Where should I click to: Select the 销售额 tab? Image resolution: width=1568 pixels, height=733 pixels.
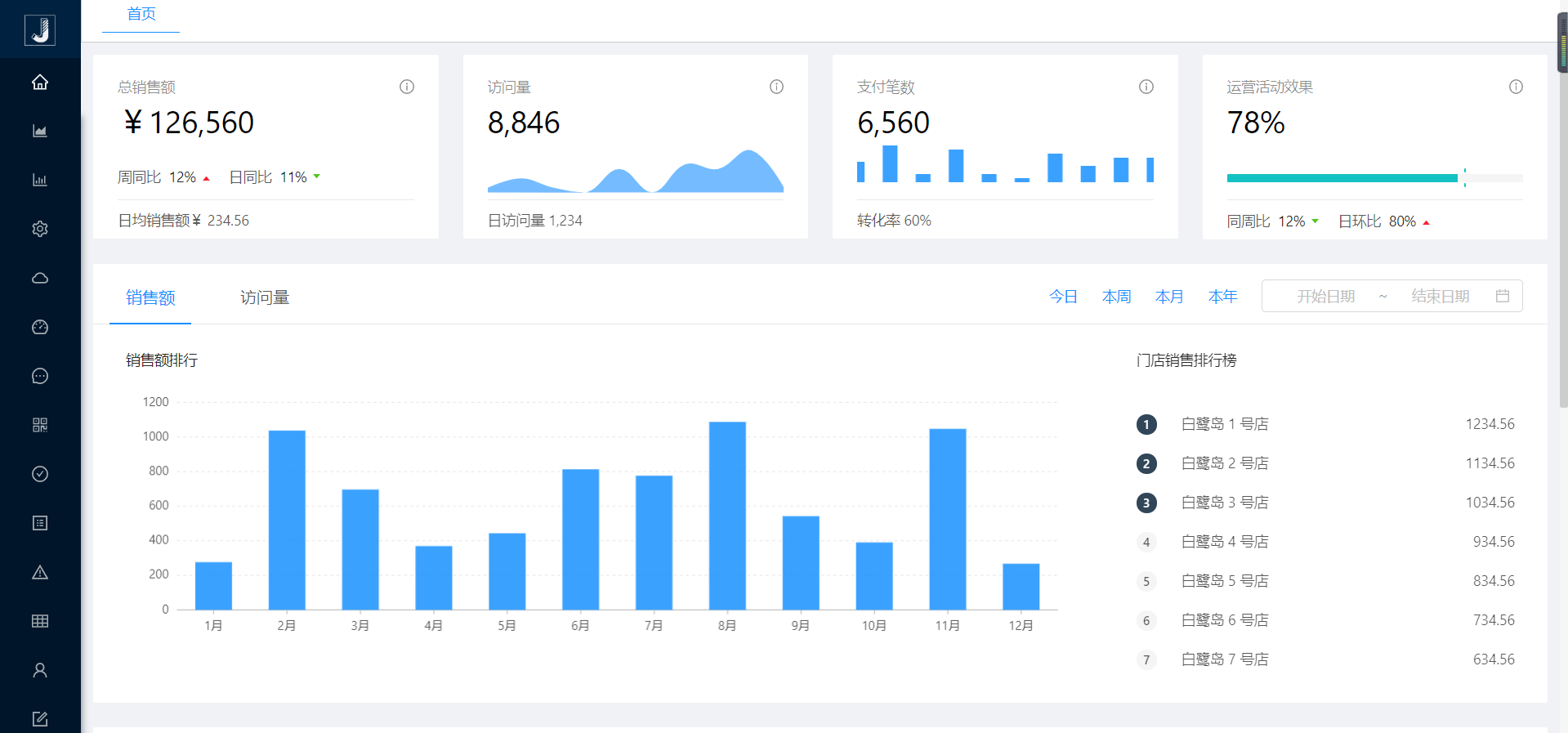pyautogui.click(x=150, y=297)
